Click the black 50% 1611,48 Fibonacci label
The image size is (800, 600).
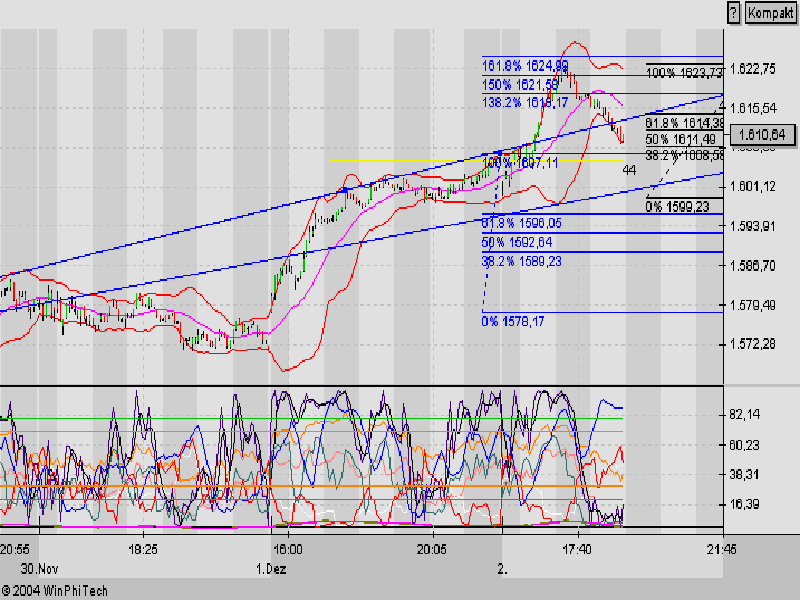coord(680,139)
